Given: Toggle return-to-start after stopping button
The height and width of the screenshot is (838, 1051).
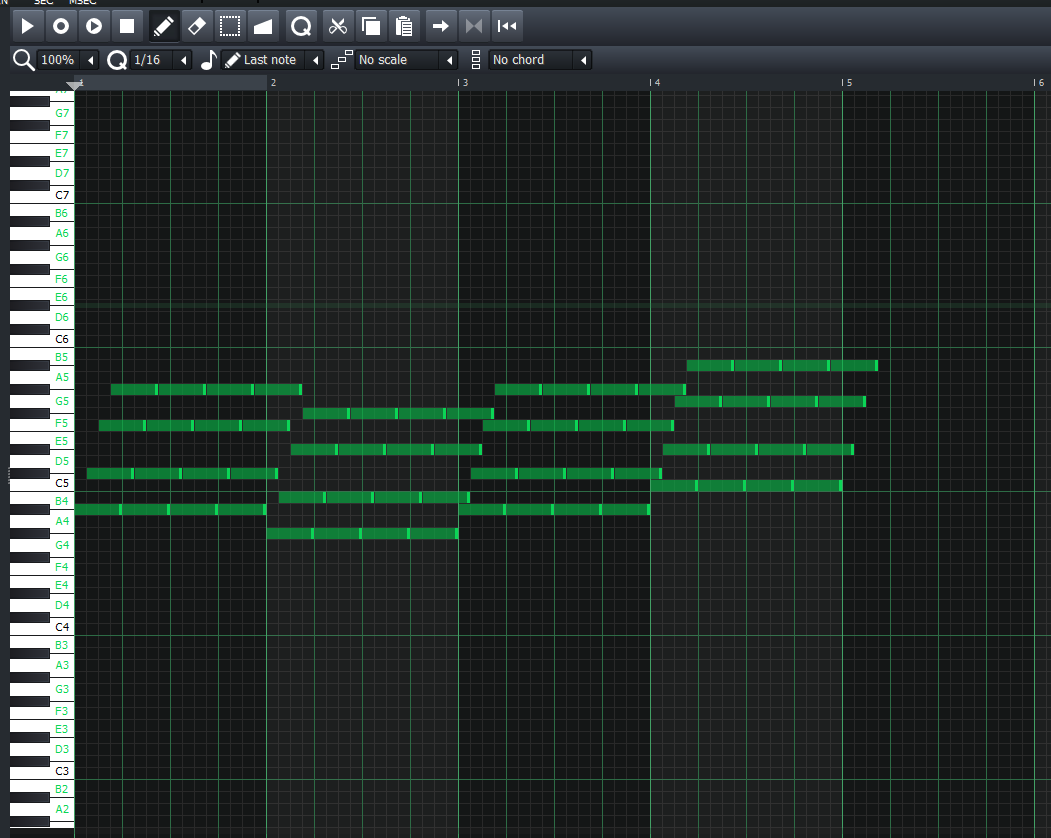Looking at the screenshot, I should pos(507,26).
